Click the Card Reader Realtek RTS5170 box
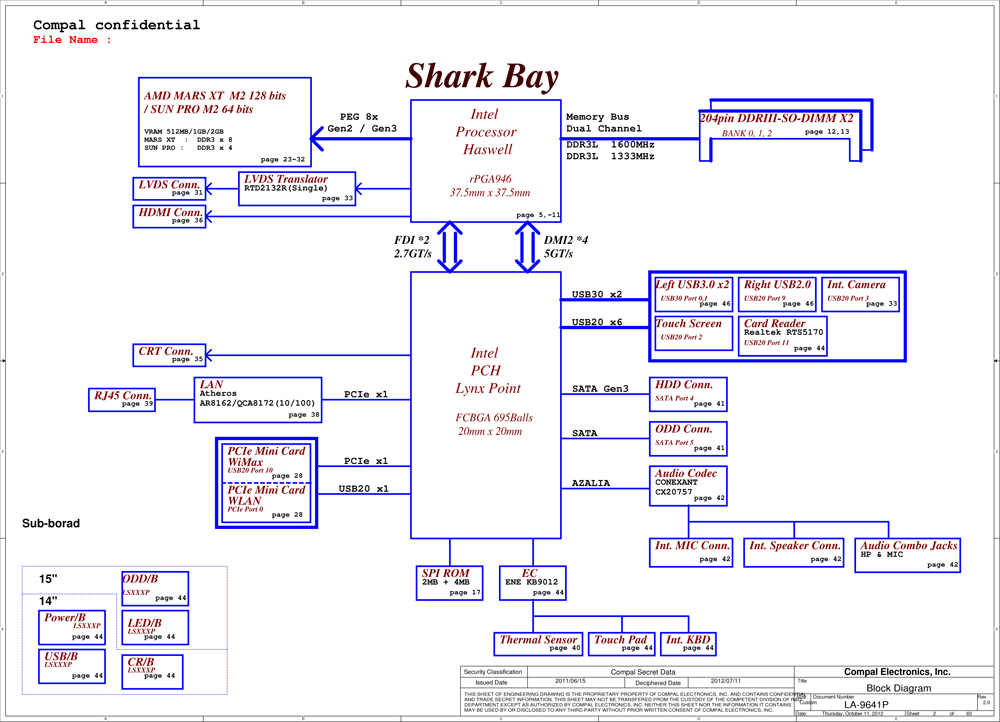The width and height of the screenshot is (1000, 722). [783, 335]
